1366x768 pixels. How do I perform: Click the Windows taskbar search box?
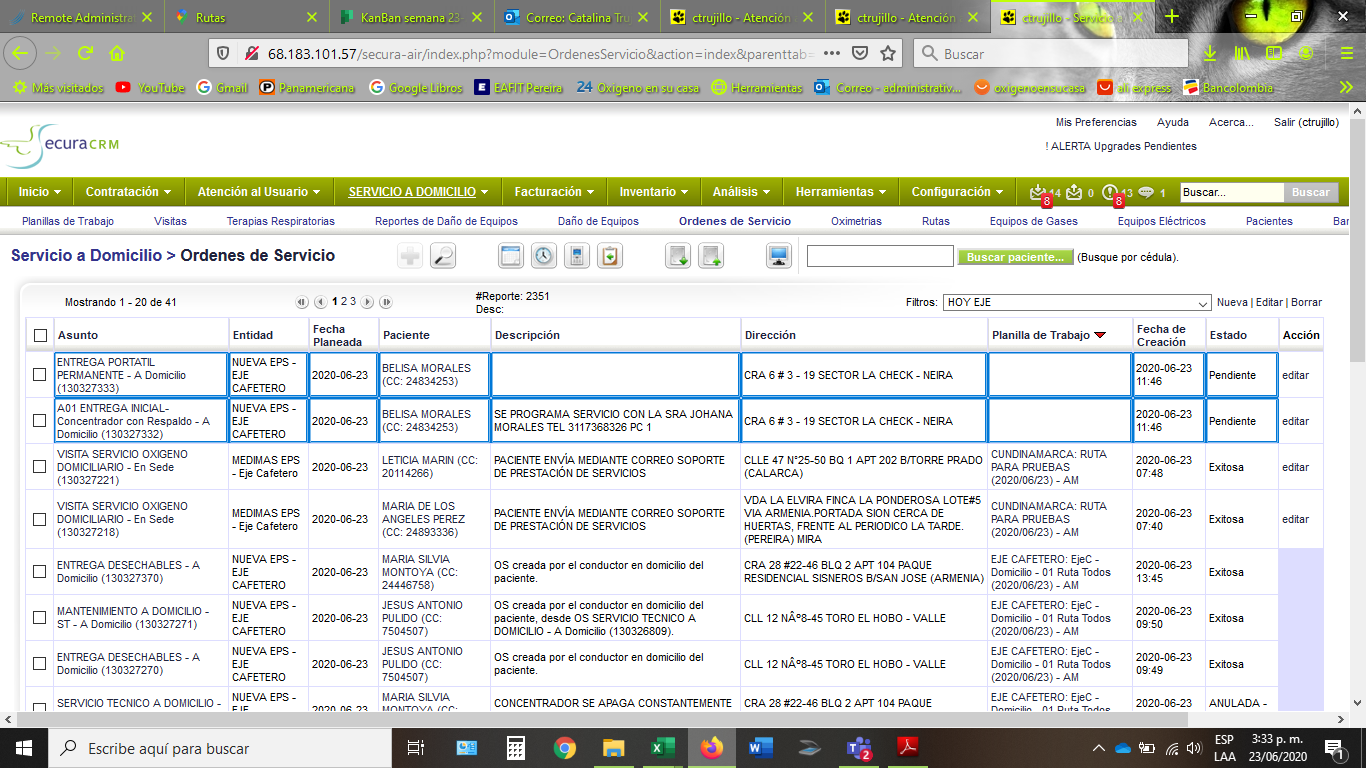[220, 747]
